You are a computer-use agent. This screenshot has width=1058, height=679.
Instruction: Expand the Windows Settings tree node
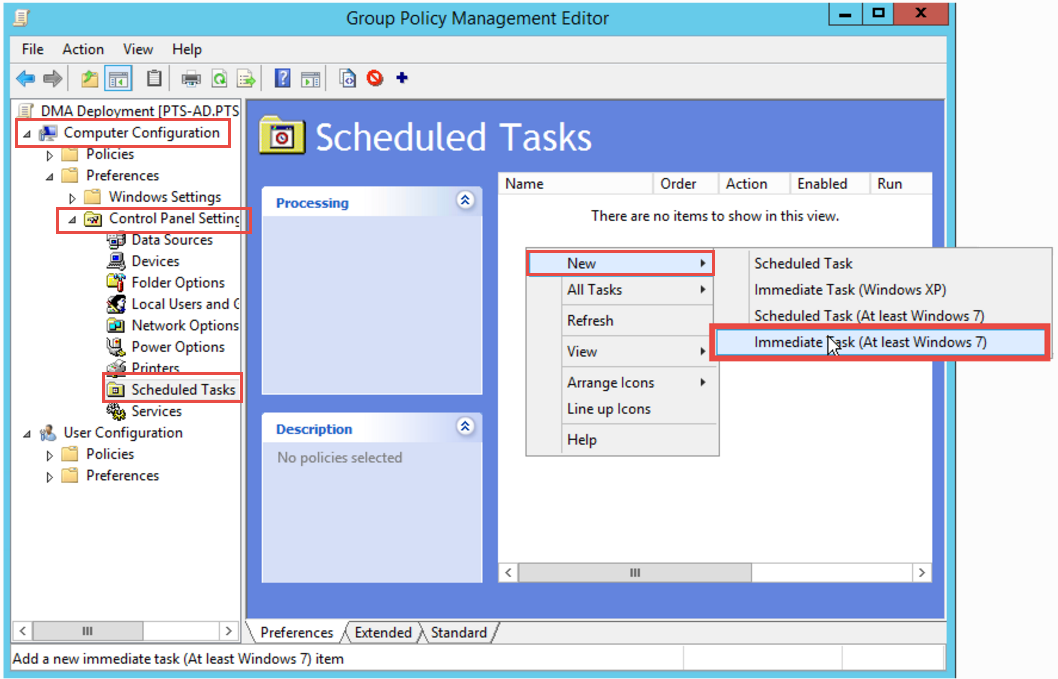click(72, 198)
